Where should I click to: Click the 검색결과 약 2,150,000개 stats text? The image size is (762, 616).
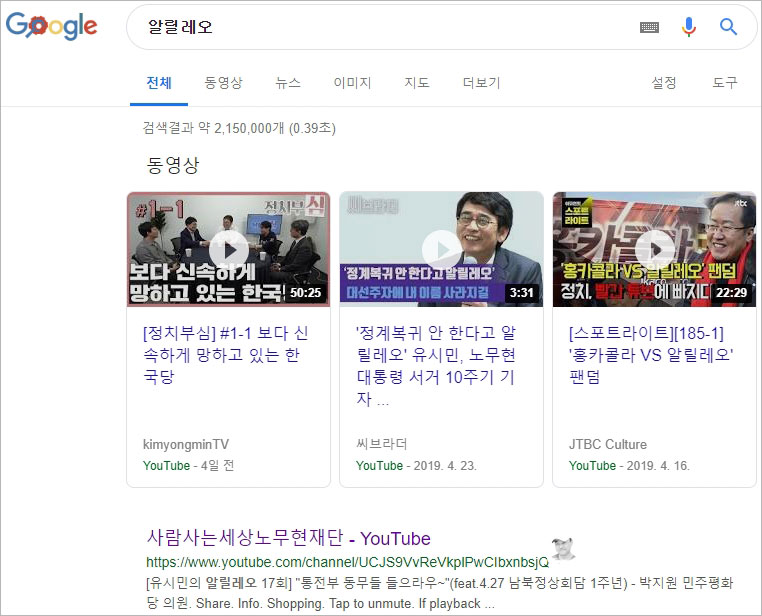coord(239,128)
